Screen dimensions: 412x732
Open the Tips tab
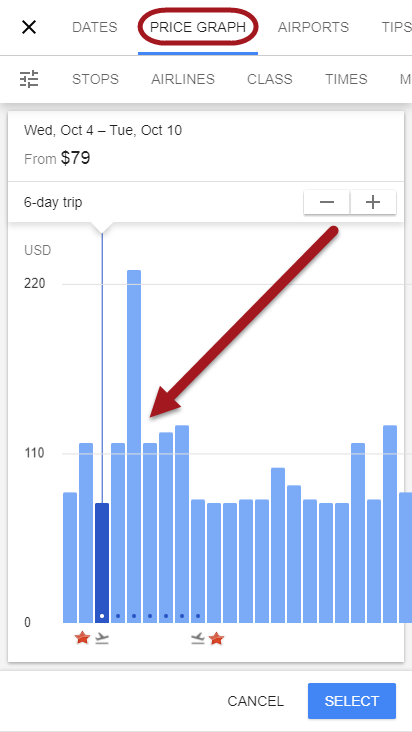point(396,27)
